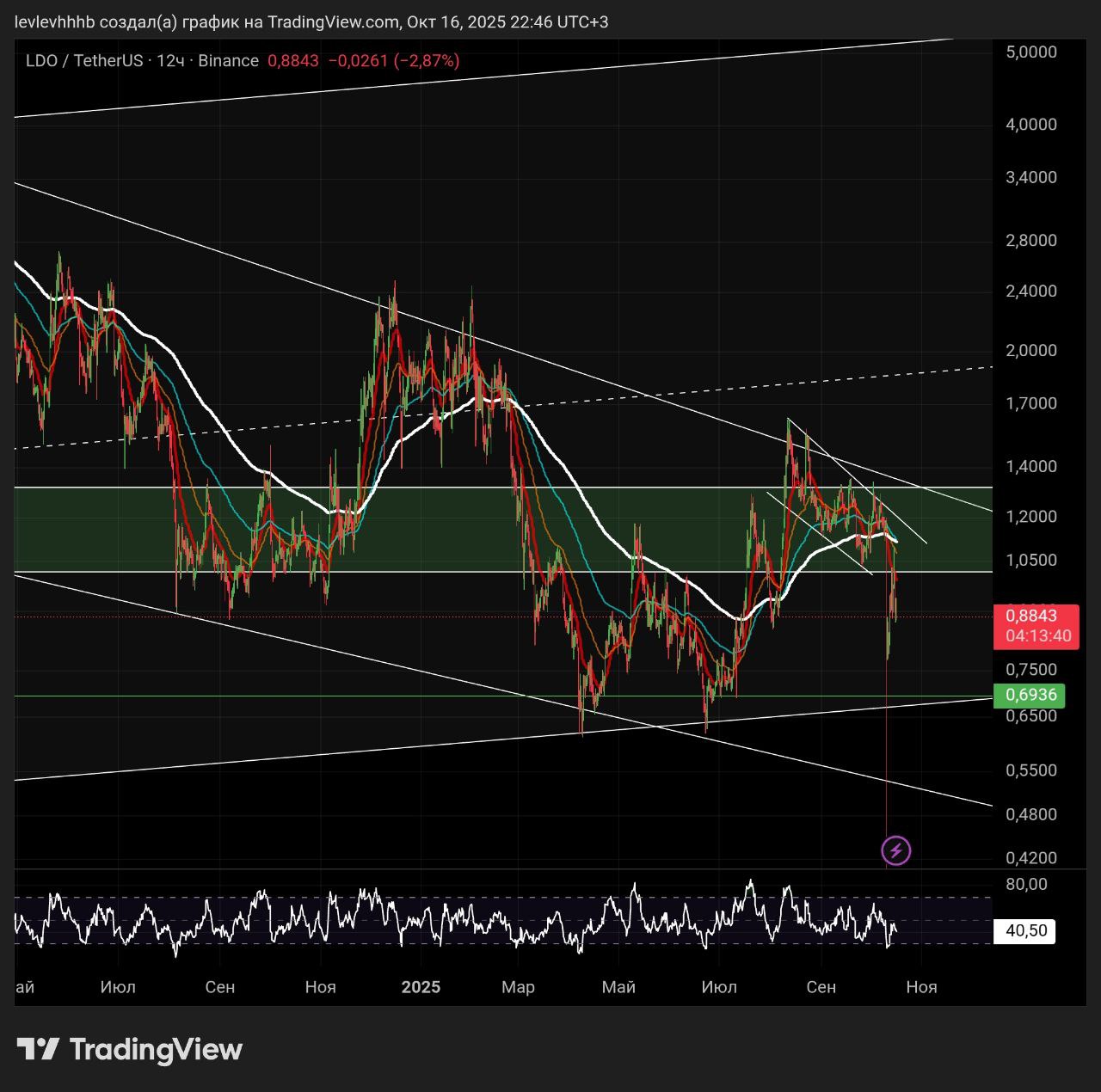Select the Мар label on the time axis
The height and width of the screenshot is (1092, 1101).
(518, 987)
